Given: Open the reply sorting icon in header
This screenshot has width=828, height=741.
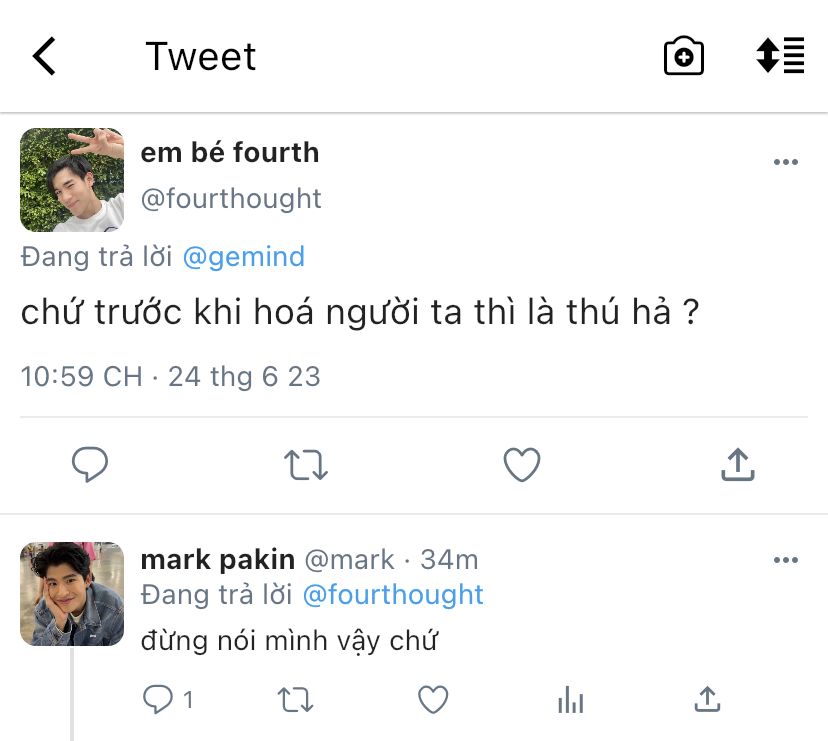Looking at the screenshot, I should pyautogui.click(x=780, y=56).
